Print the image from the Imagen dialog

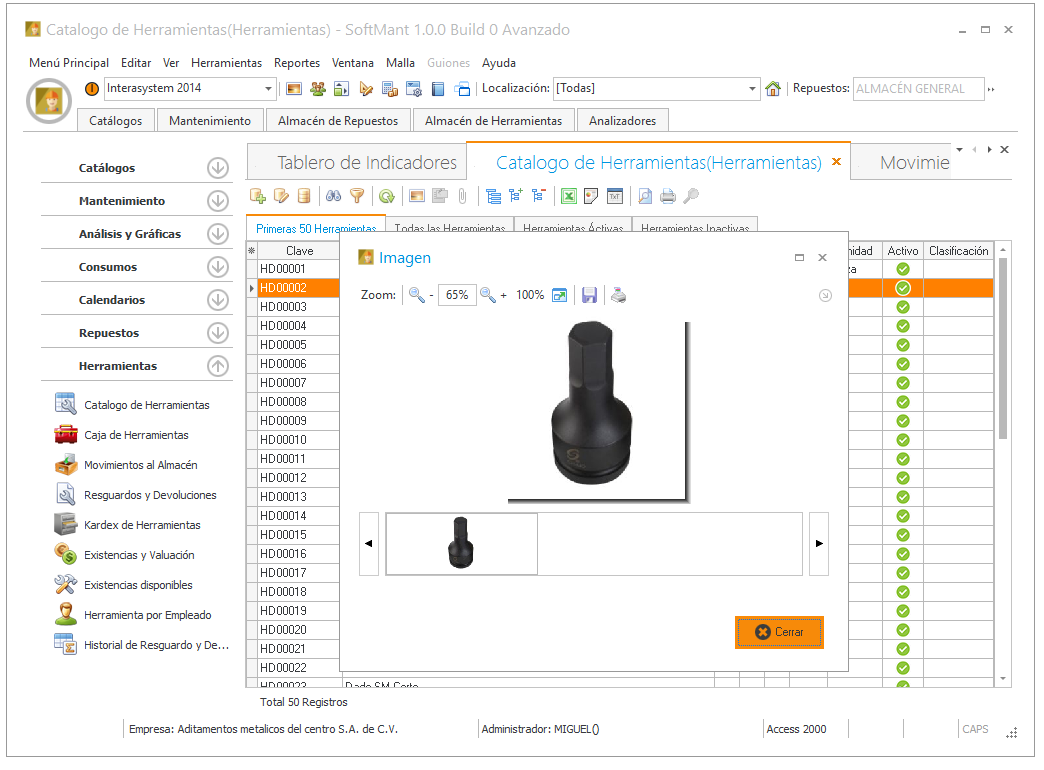click(620, 295)
